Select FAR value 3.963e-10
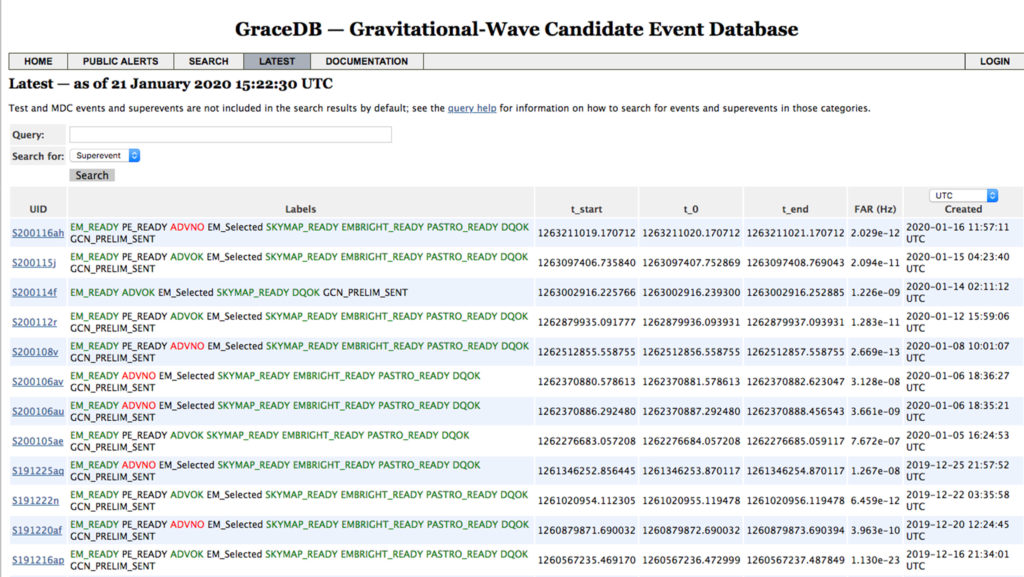 coord(875,531)
